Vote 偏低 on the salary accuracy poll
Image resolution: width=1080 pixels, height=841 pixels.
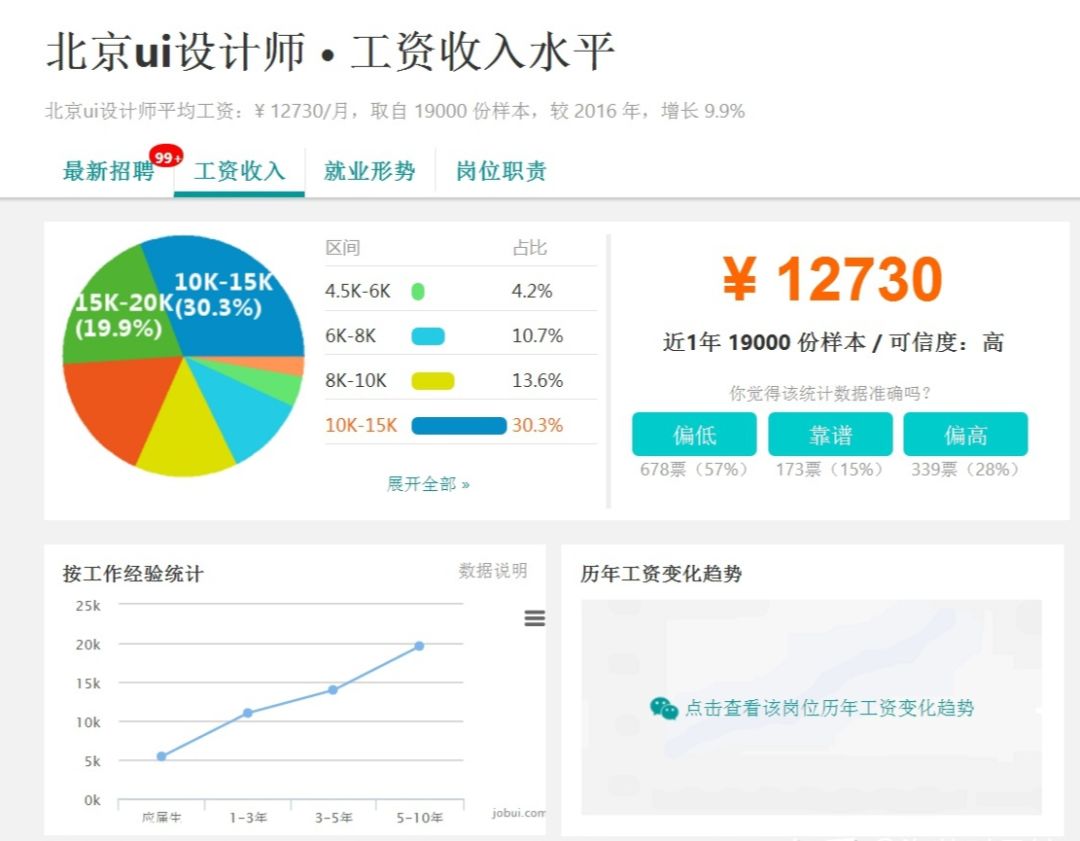[694, 434]
